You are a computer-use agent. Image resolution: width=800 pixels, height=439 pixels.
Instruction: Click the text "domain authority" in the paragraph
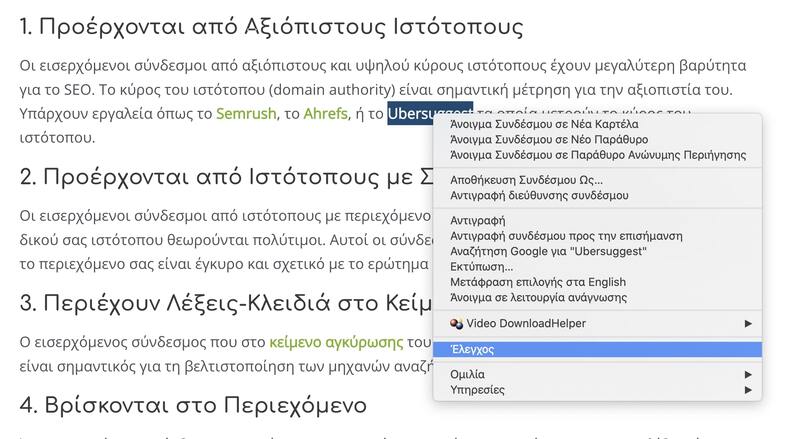pos(332,90)
